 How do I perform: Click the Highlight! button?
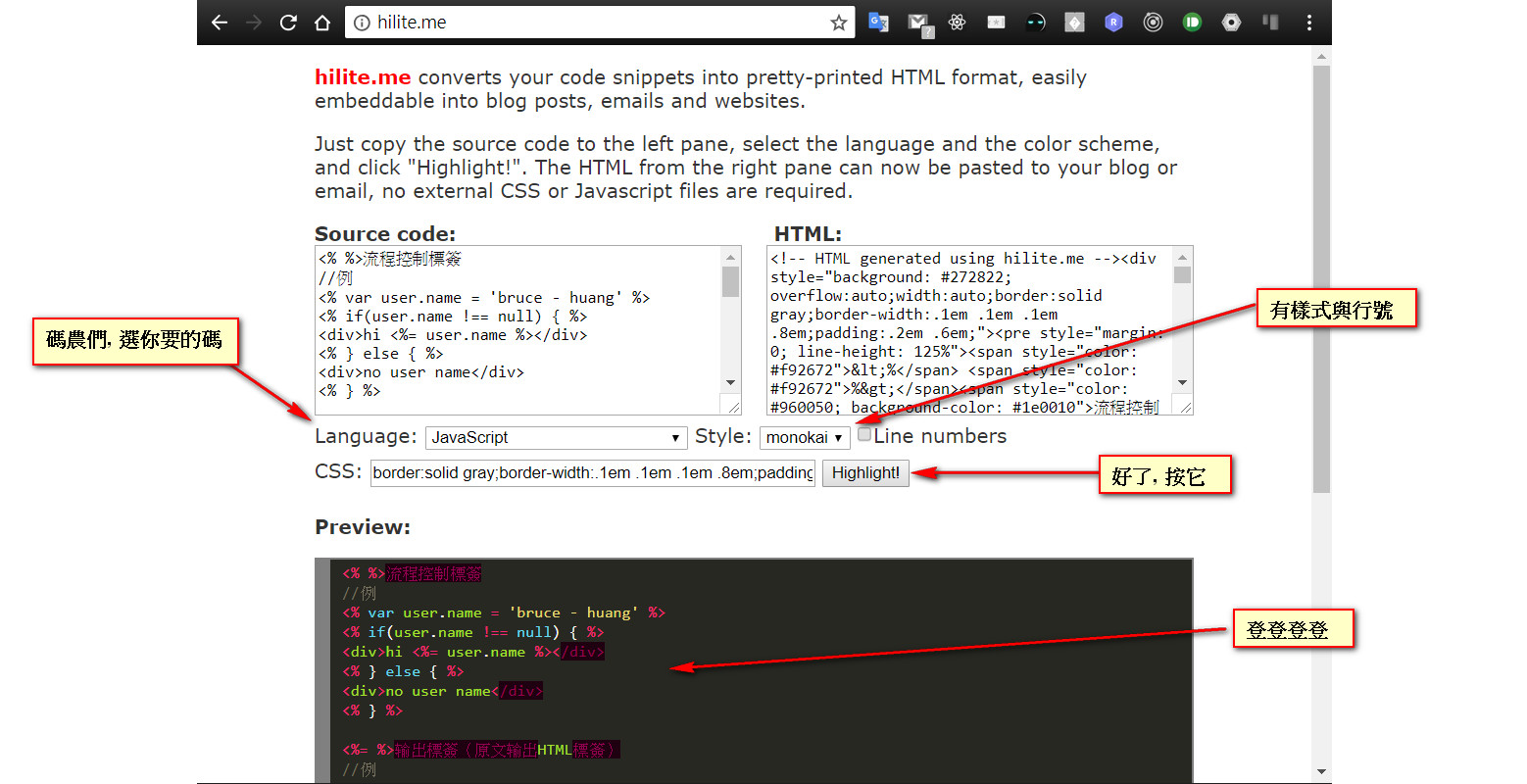(865, 472)
